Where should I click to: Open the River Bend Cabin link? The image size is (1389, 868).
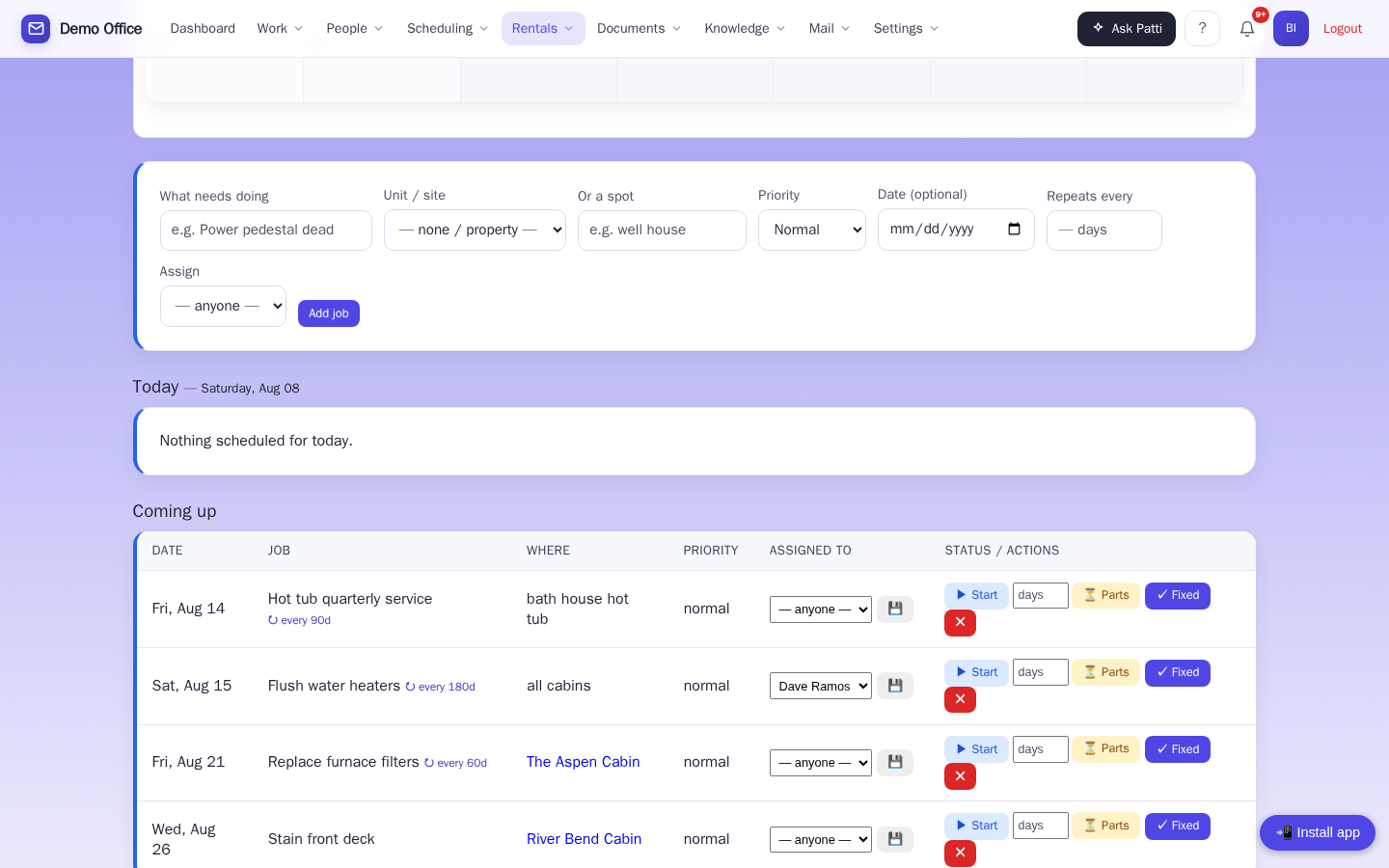[584, 839]
